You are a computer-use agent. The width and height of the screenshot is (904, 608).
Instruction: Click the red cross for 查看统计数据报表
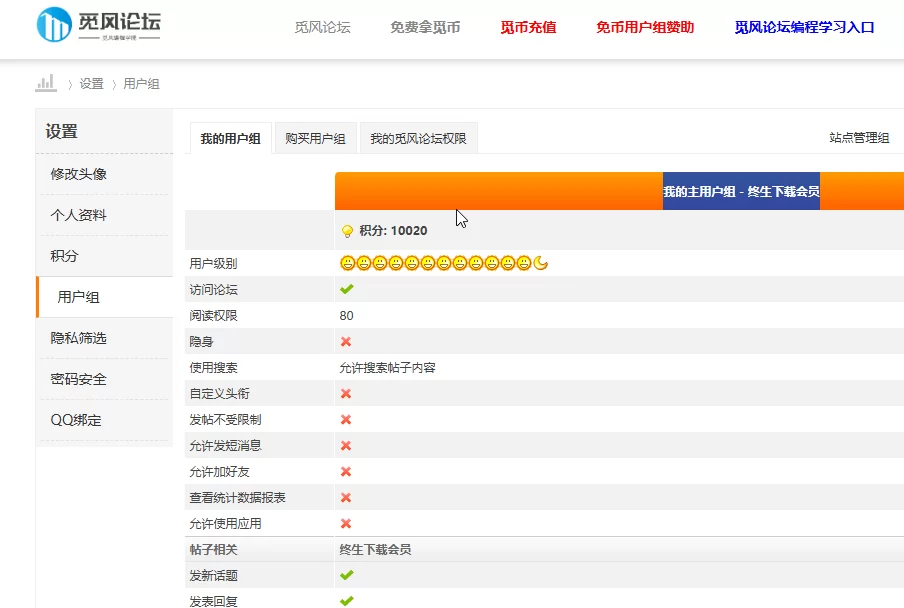(346, 497)
